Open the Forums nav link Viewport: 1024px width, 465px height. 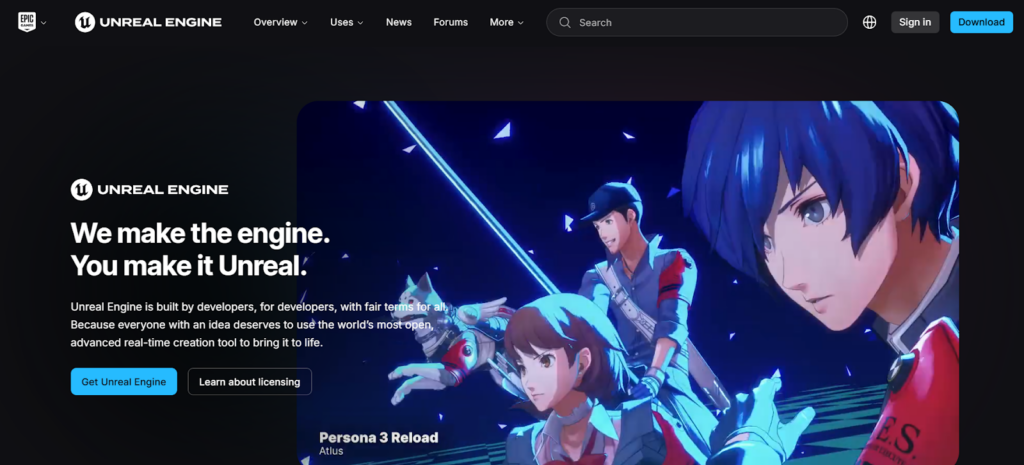(x=450, y=22)
